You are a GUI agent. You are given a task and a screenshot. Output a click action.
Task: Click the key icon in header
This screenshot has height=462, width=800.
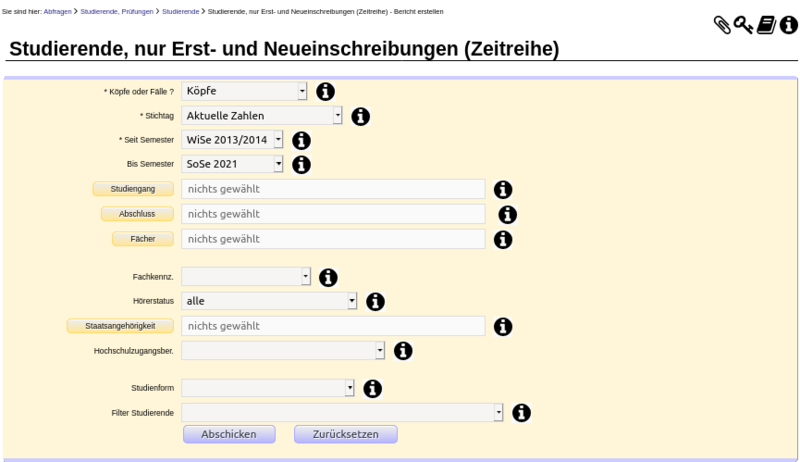(743, 24)
